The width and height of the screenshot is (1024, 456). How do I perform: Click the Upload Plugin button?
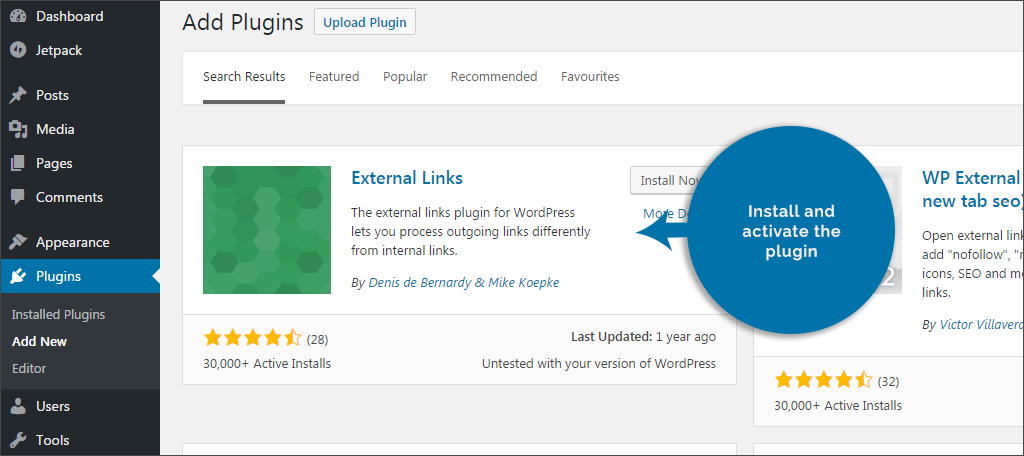coord(364,22)
